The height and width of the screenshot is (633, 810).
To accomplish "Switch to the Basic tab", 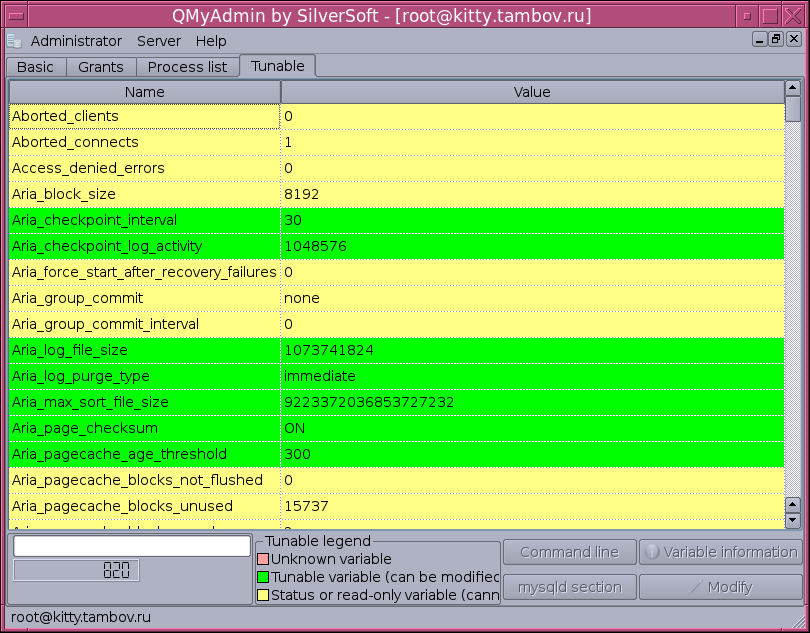I will 36,67.
